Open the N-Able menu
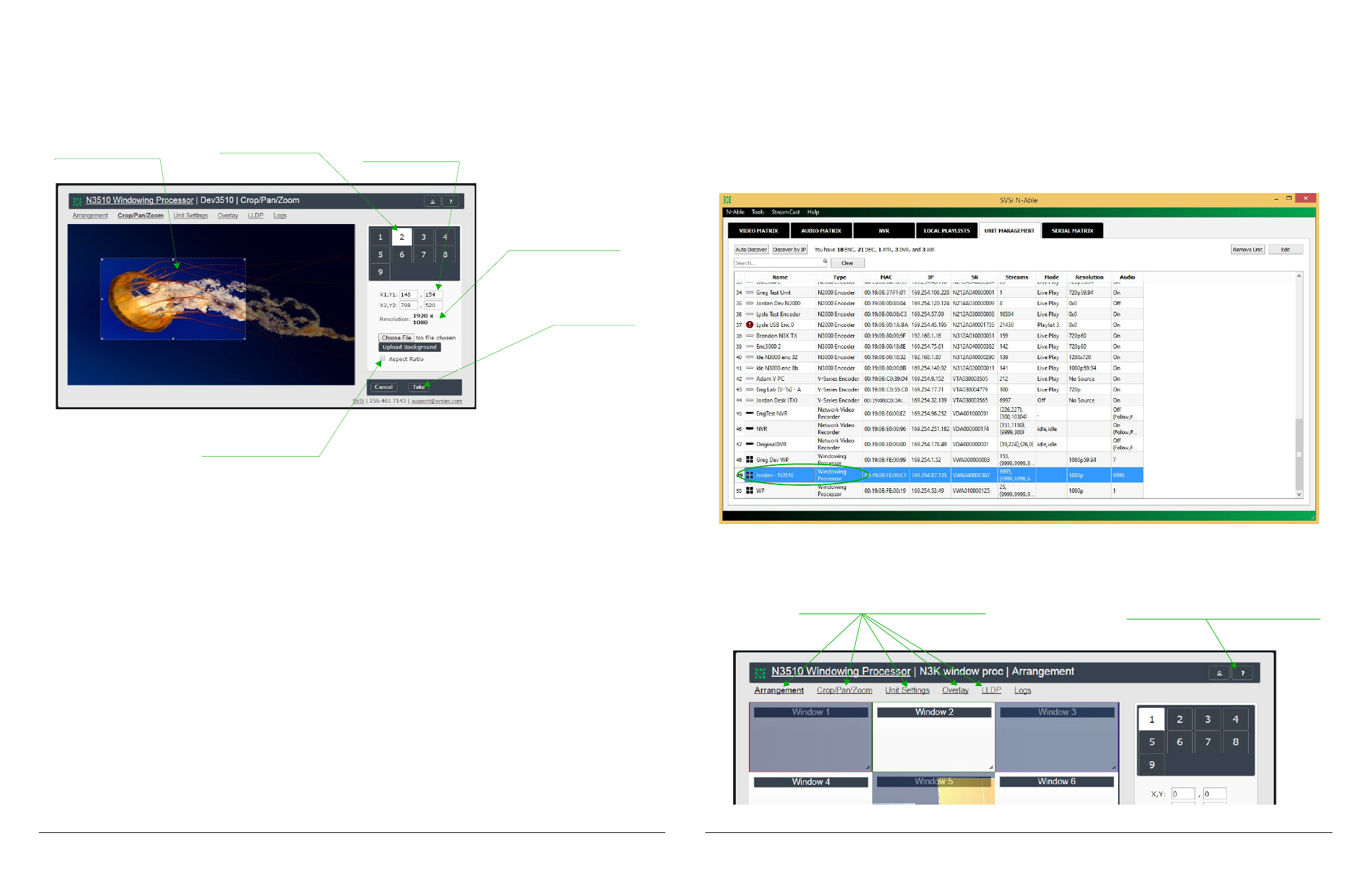Screen dimensions: 1372x887 pyautogui.click(x=735, y=212)
